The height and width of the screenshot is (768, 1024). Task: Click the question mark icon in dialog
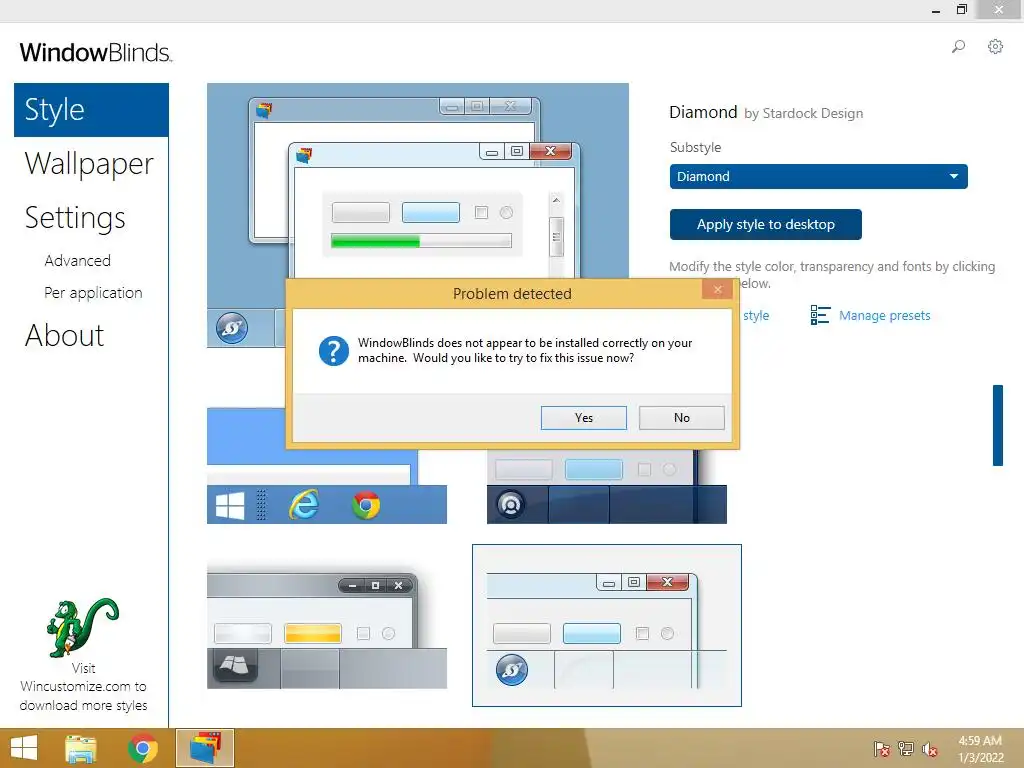click(x=334, y=351)
